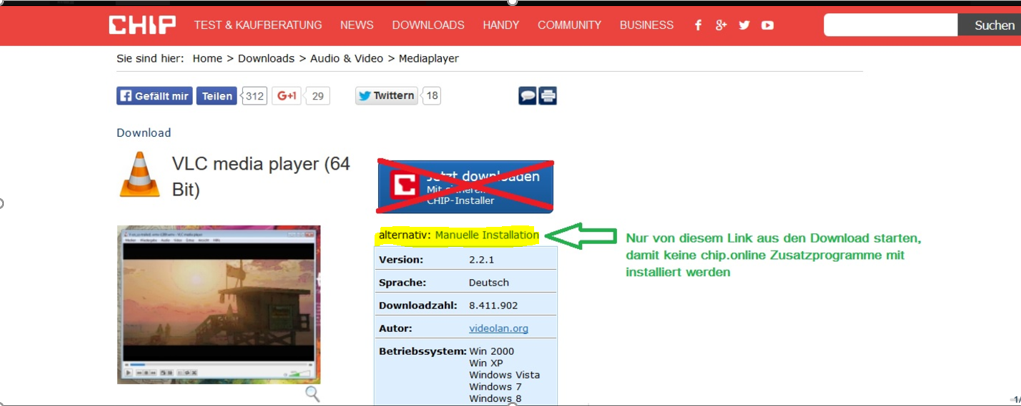Open DOWNLOADS menu item
The width and height of the screenshot is (1021, 406).
tap(428, 25)
